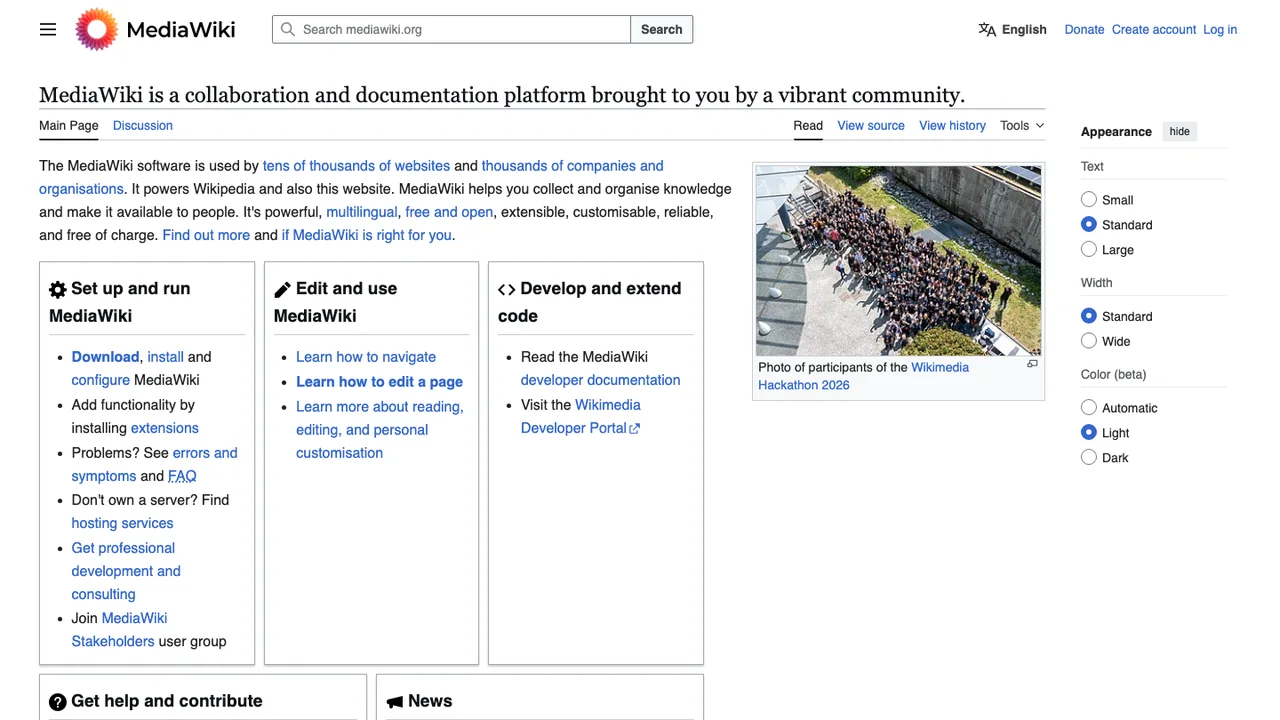Focus the Search mediawiki.org field

click(x=451, y=29)
